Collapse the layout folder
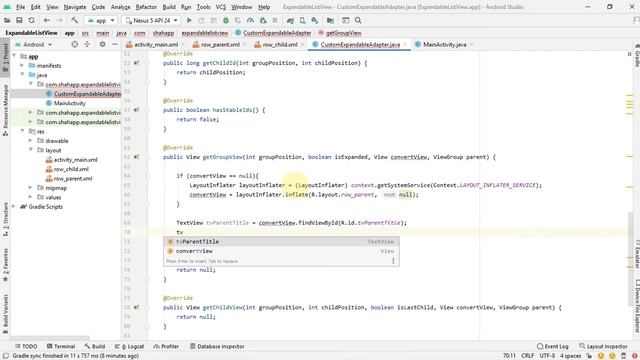Screen dimensions: 640x360 30,150
